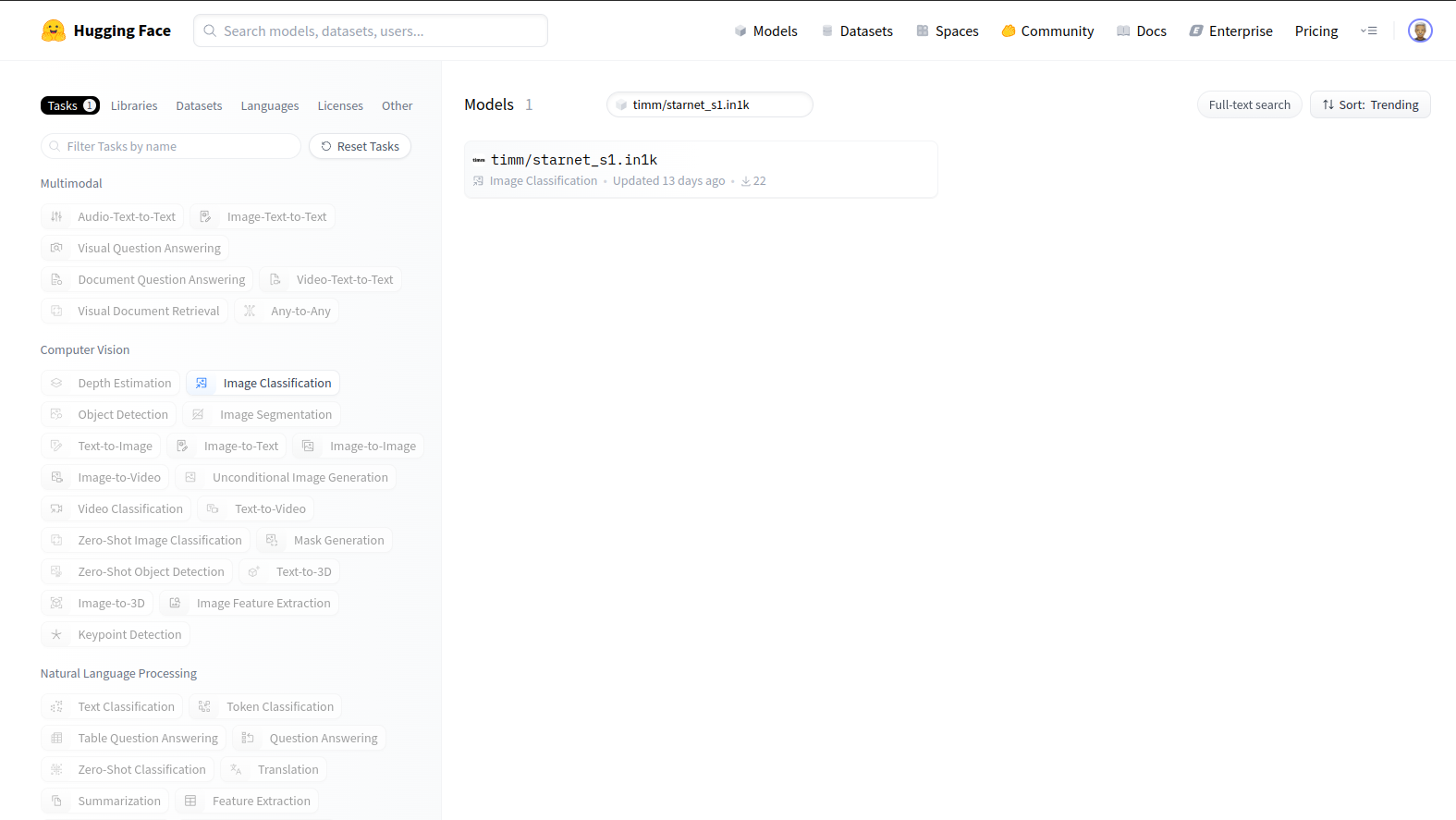
Task: Focus the Filter Tasks by name field
Action: point(171,146)
